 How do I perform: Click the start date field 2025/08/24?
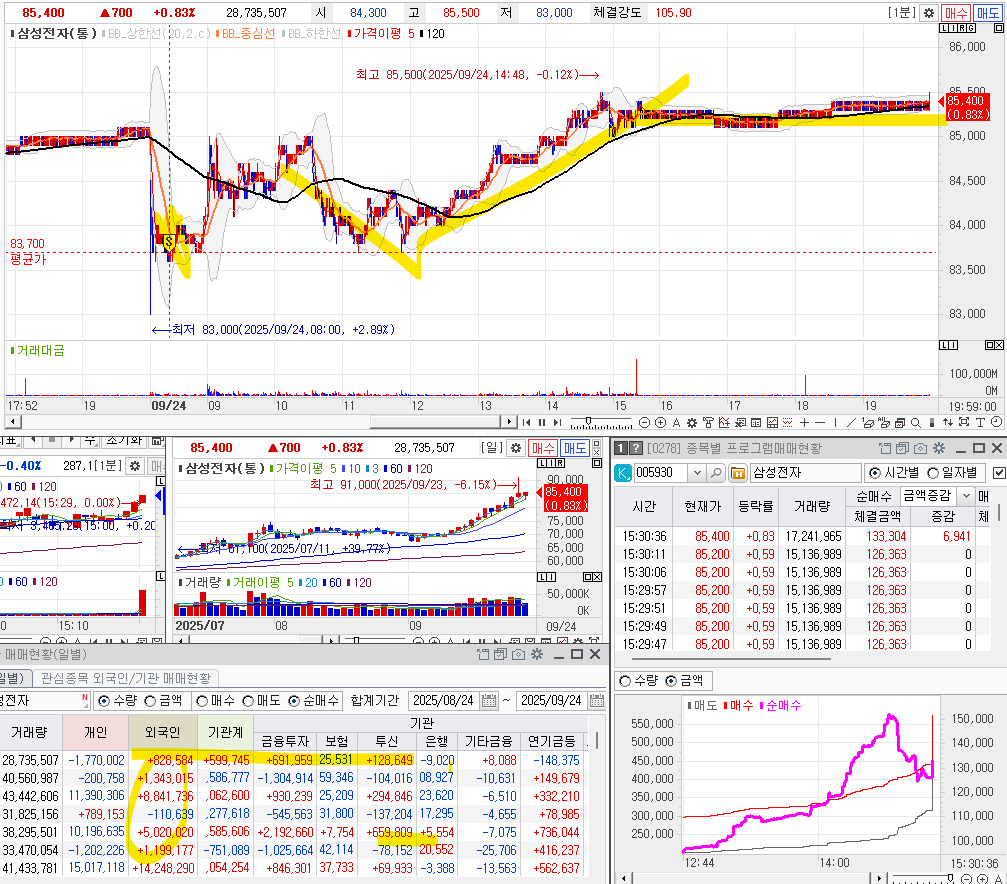pyautogui.click(x=444, y=701)
